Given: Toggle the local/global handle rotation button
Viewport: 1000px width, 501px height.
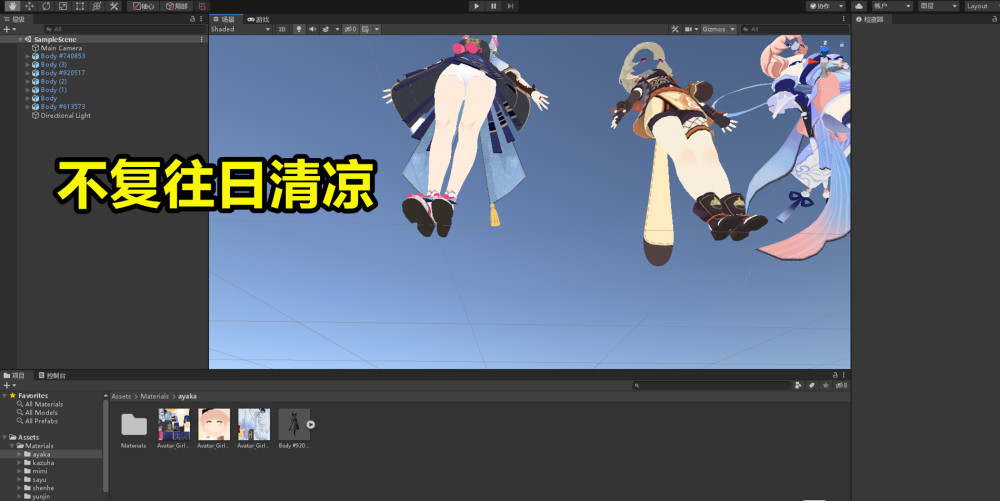Looking at the screenshot, I should click(x=177, y=6).
